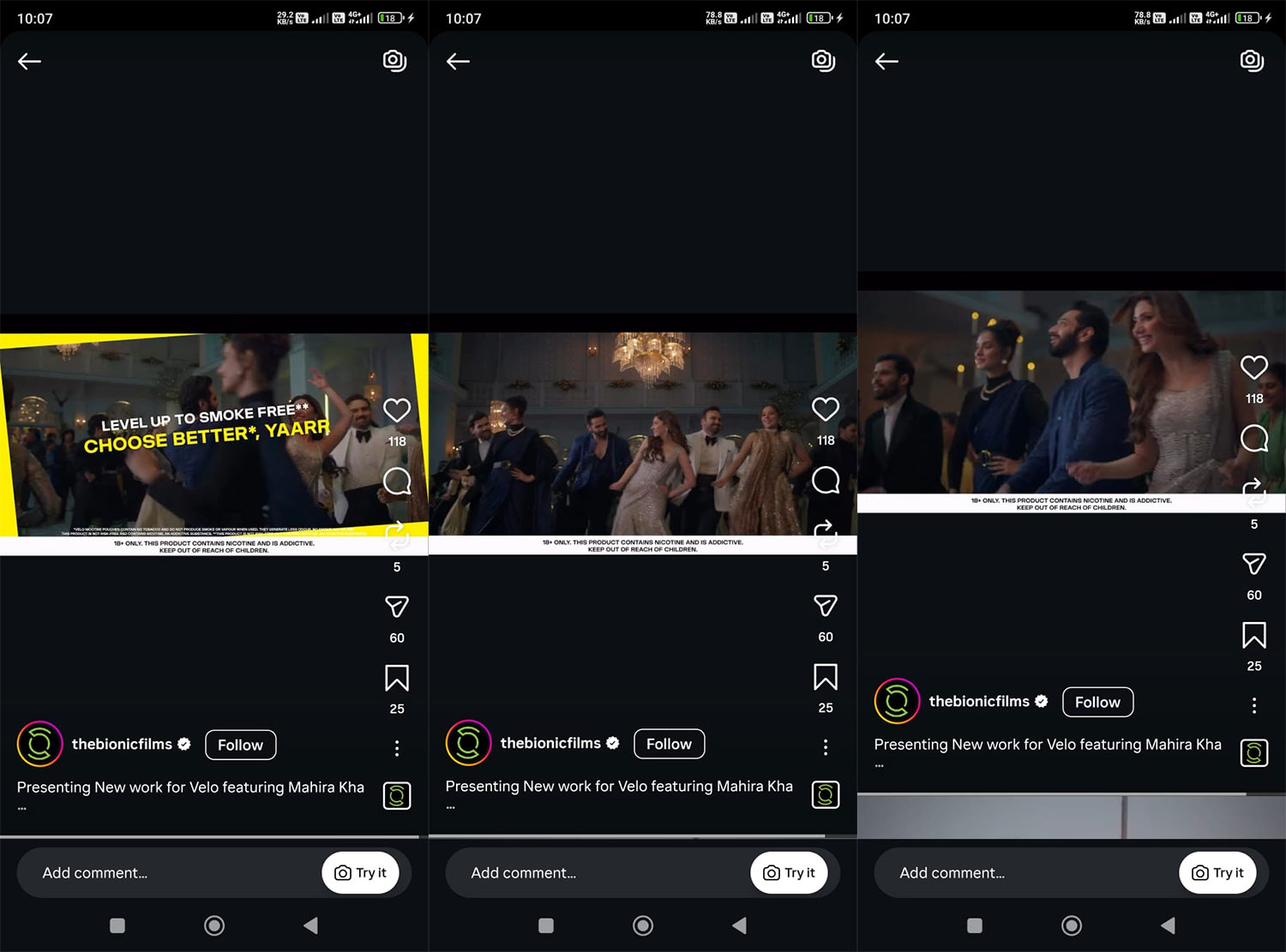Tap the back arrow in the left phone screen
1286x952 pixels.
(30, 61)
